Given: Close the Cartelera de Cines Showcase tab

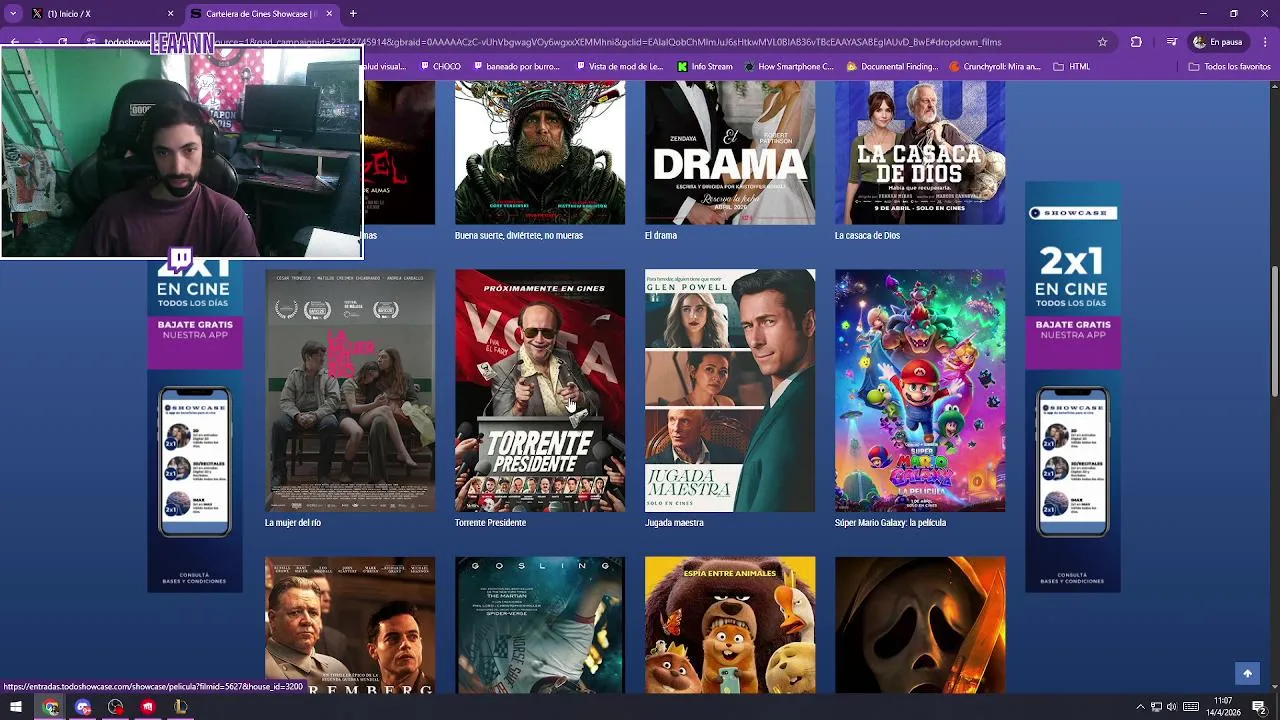Looking at the screenshot, I should click(x=329, y=14).
